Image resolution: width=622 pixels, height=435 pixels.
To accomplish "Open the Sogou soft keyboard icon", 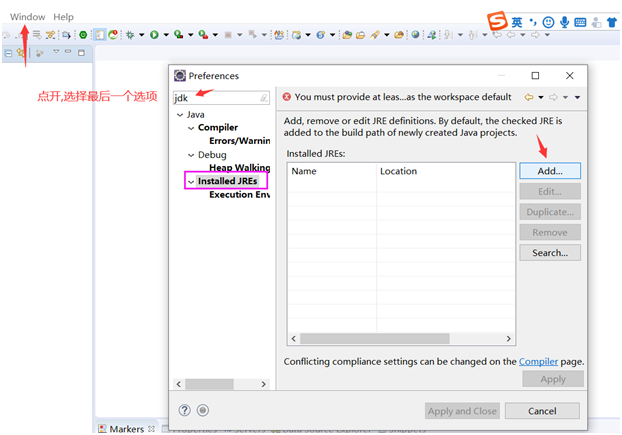I will pyautogui.click(x=580, y=22).
